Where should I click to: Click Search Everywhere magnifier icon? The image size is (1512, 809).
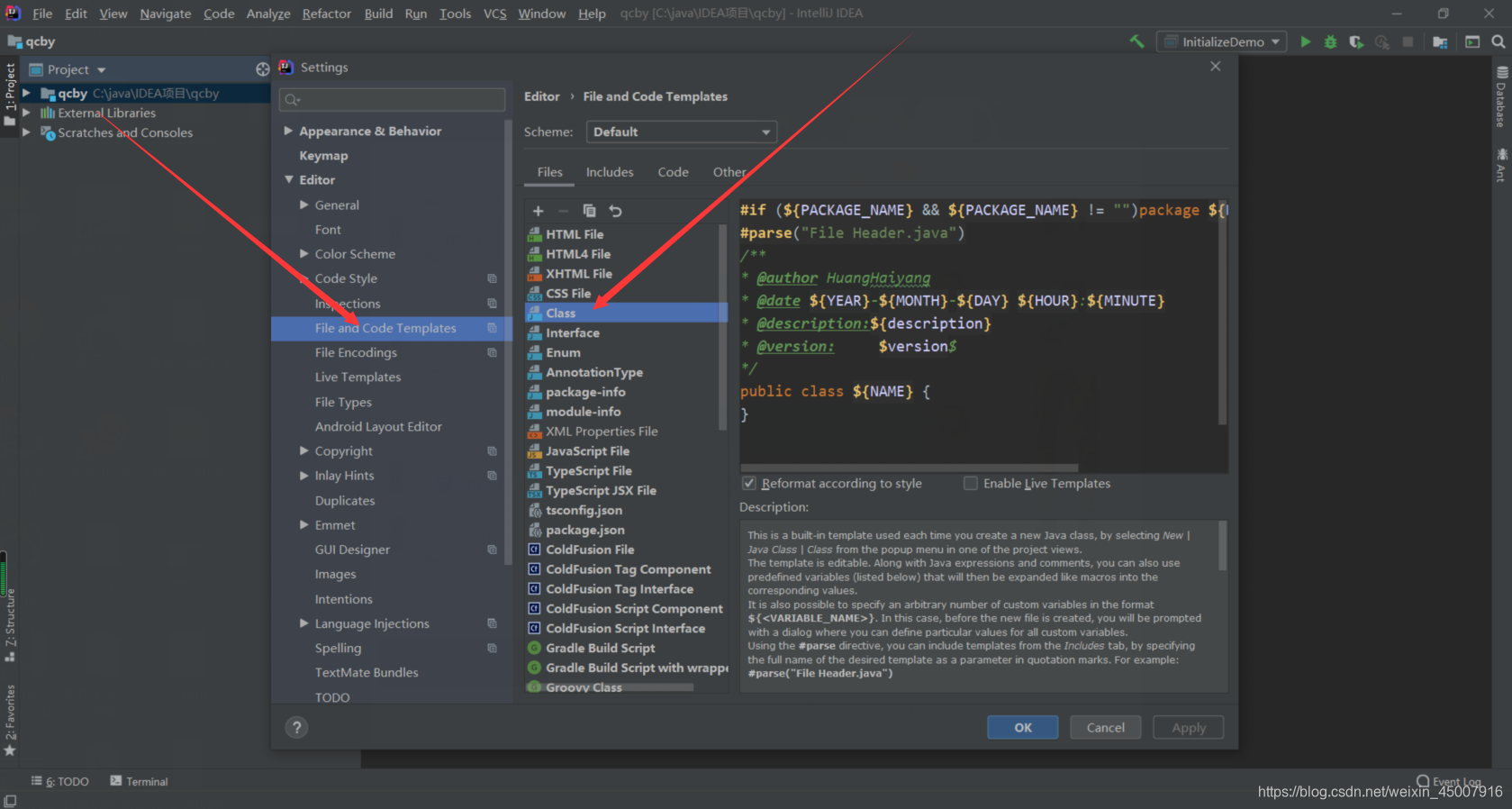click(x=1498, y=41)
